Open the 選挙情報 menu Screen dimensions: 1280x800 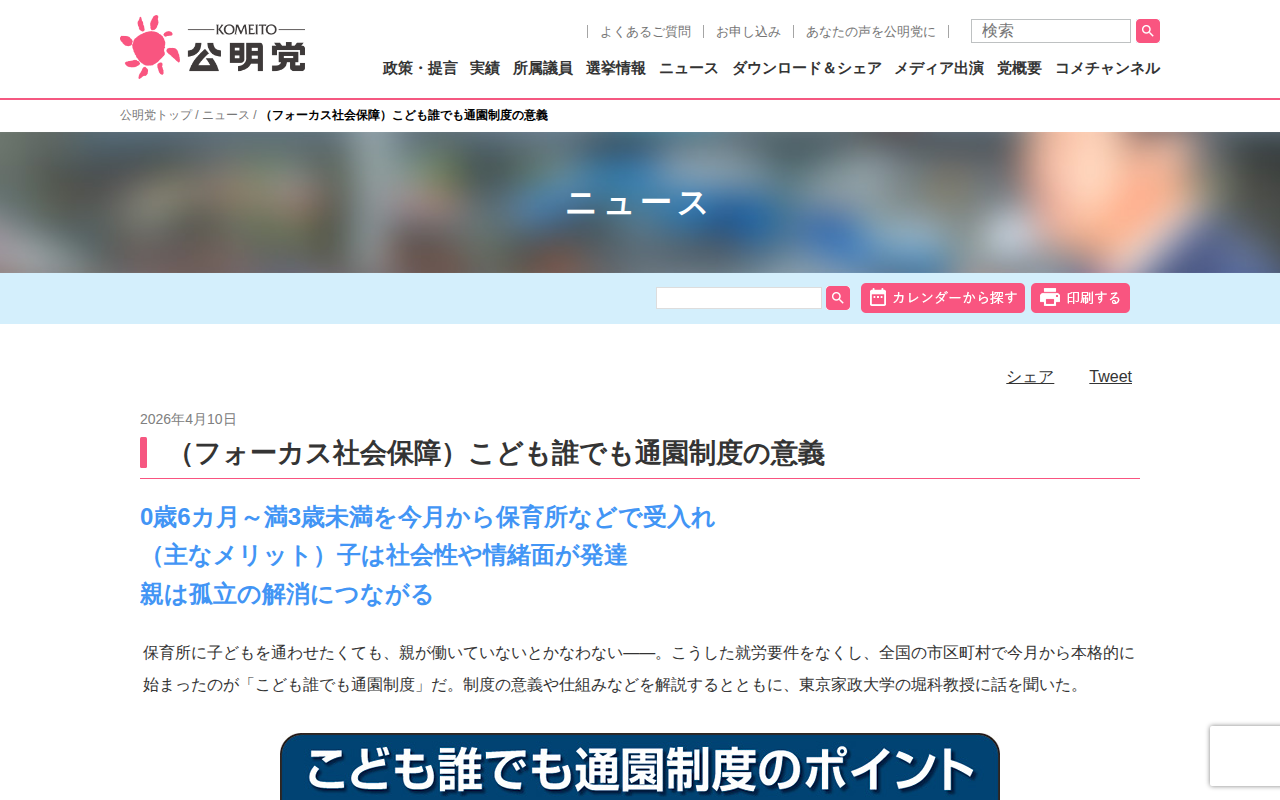point(616,68)
